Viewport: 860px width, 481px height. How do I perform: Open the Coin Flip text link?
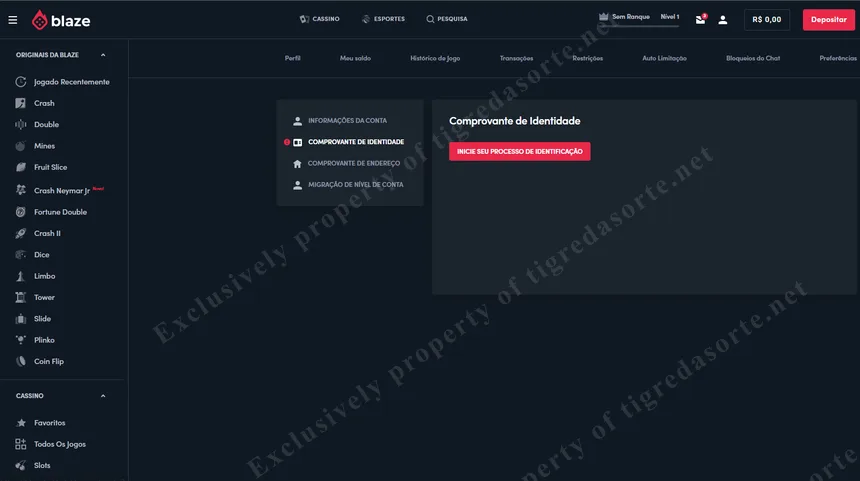tap(49, 361)
